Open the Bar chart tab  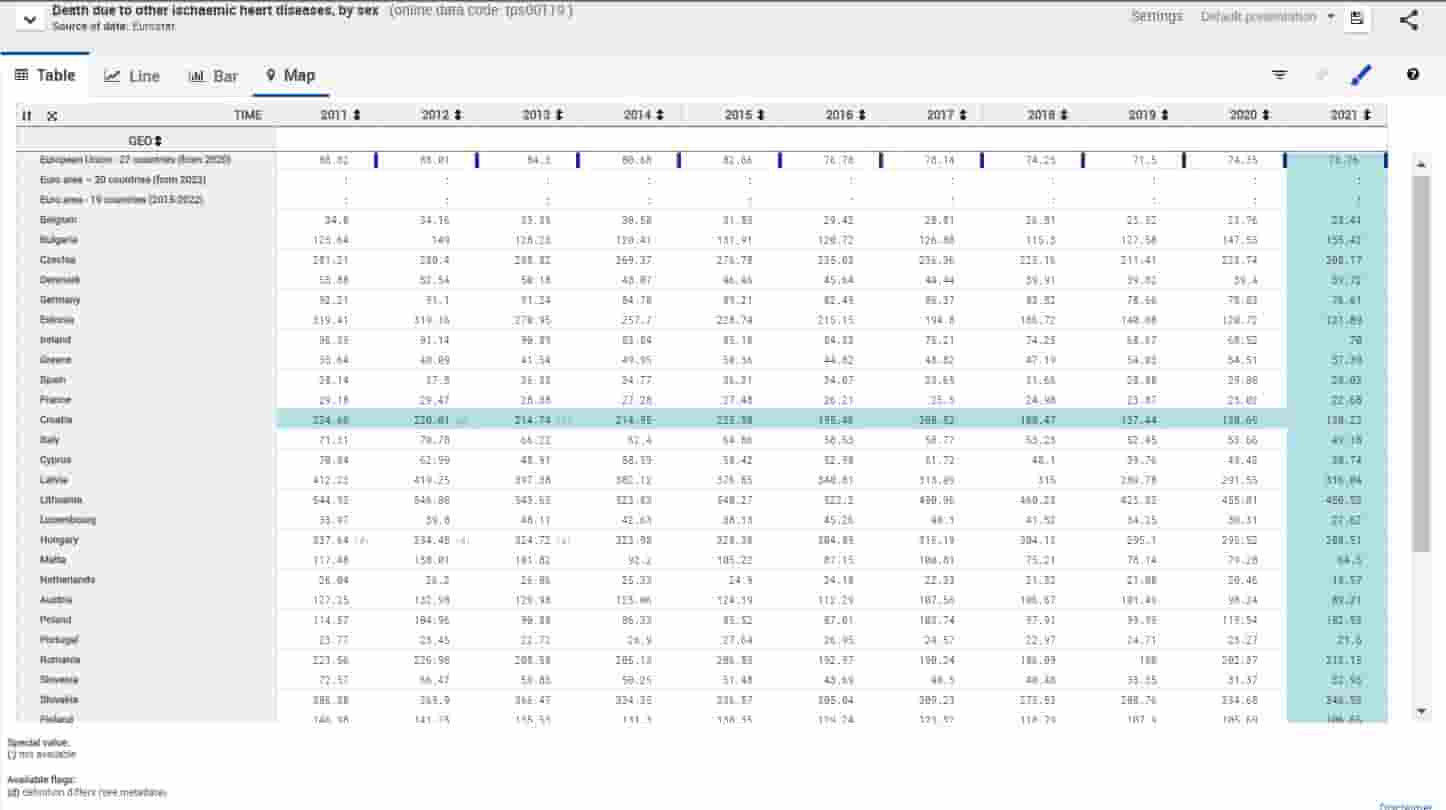pyautogui.click(x=213, y=76)
